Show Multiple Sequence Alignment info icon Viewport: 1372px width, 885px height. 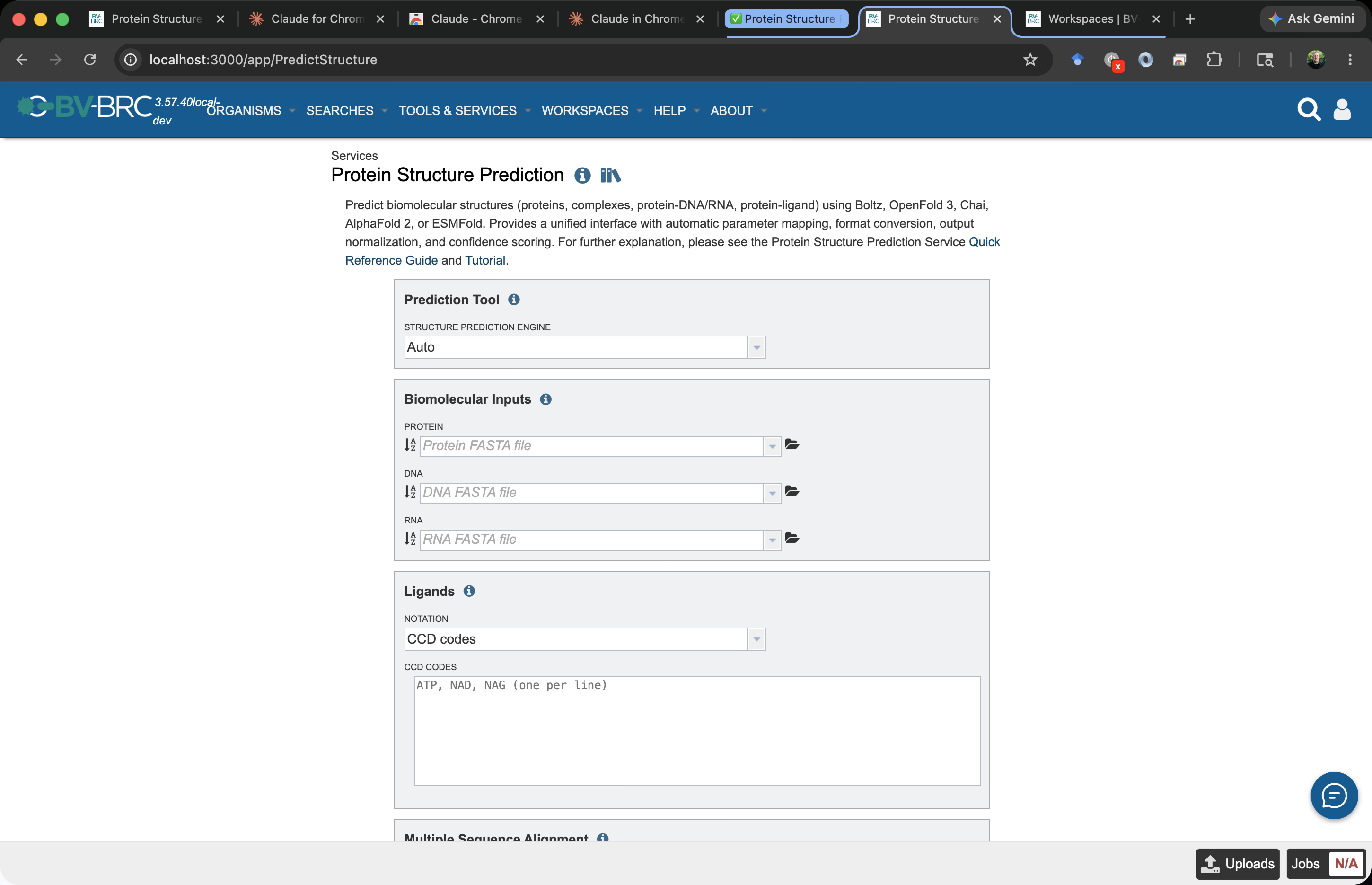602,838
